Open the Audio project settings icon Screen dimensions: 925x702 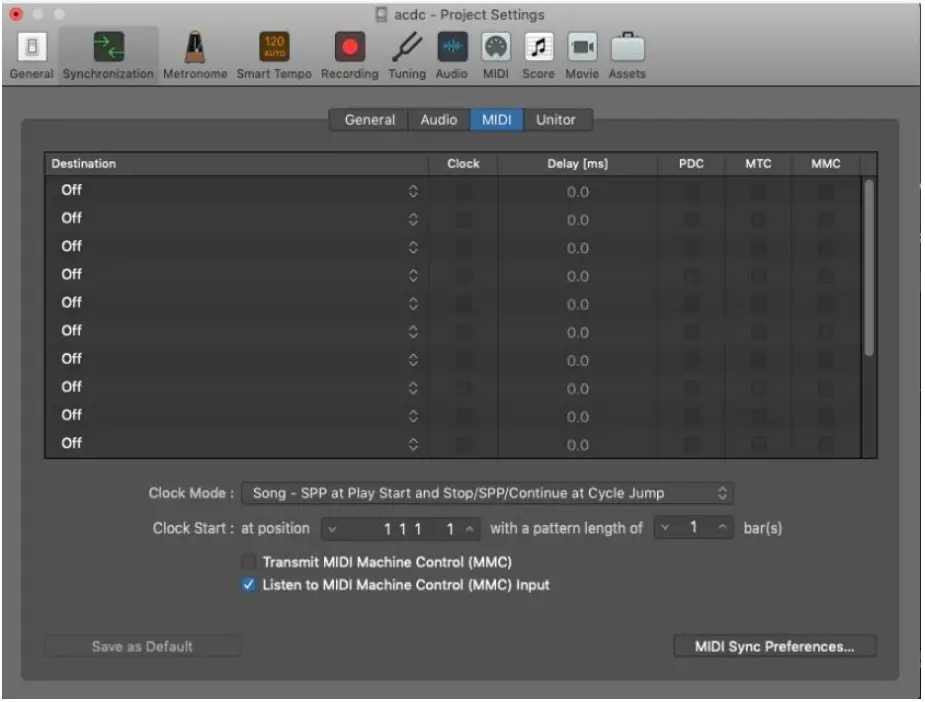point(454,48)
